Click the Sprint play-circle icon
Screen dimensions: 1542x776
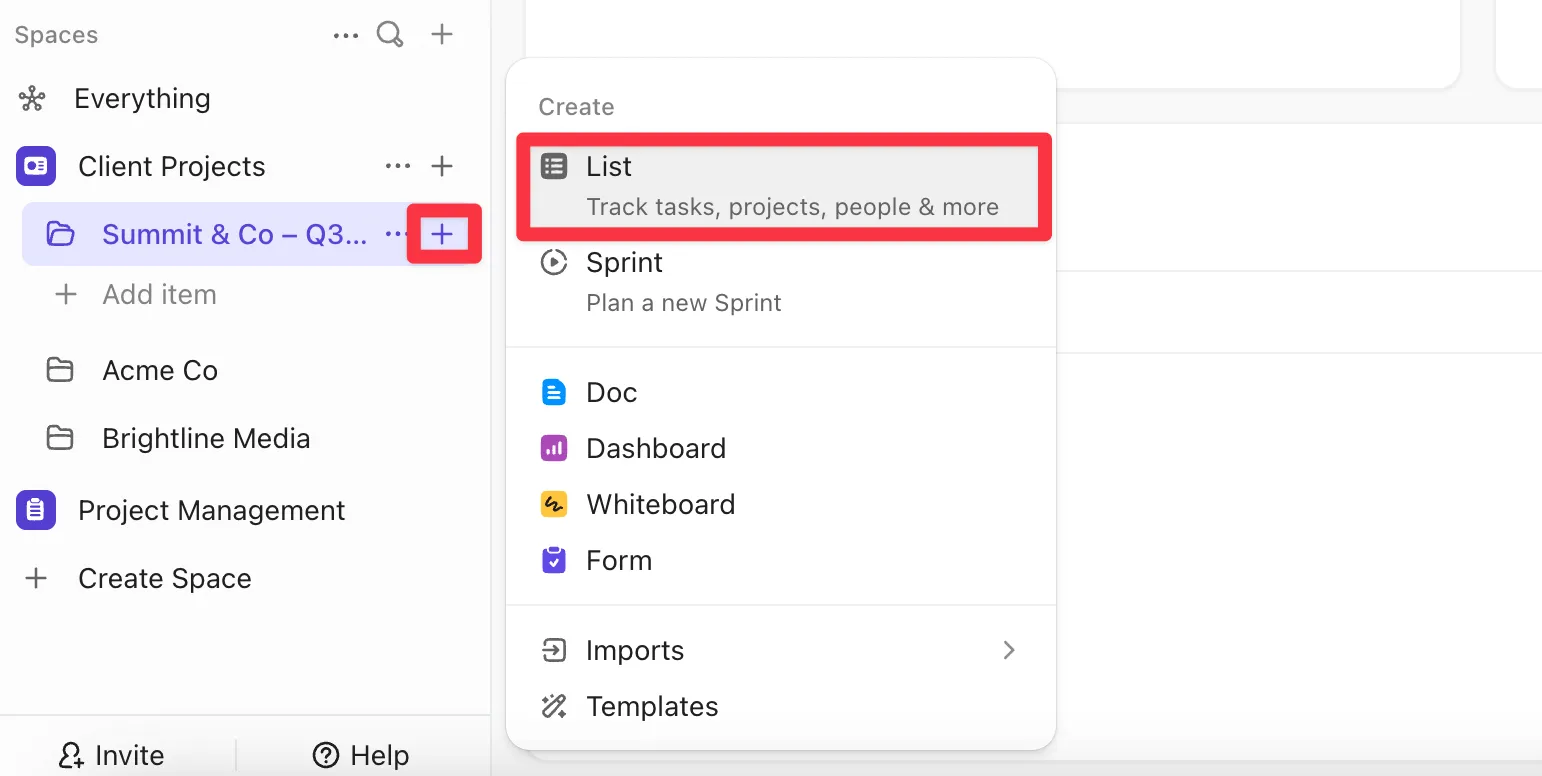[554, 262]
